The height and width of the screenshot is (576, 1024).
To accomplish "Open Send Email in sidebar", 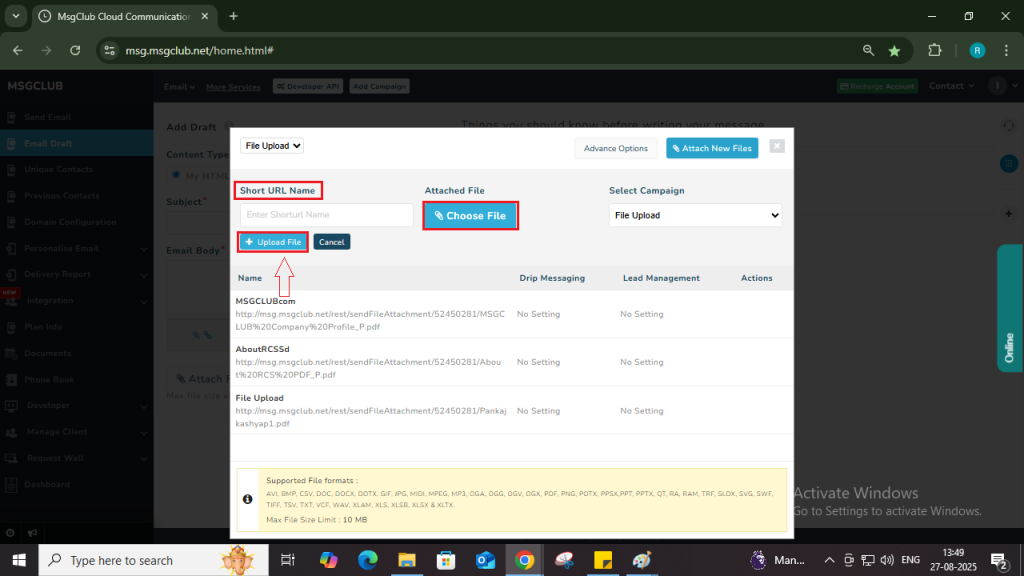I will [48, 117].
